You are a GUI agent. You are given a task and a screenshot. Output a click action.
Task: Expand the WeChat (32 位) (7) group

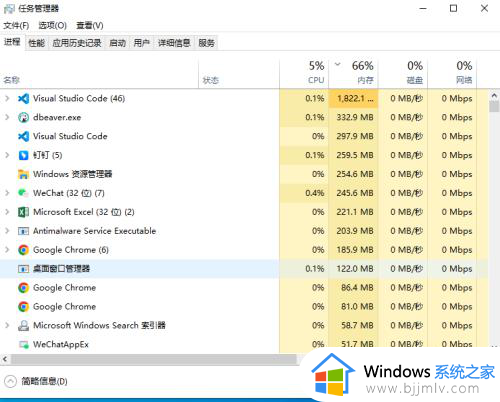pos(7,193)
